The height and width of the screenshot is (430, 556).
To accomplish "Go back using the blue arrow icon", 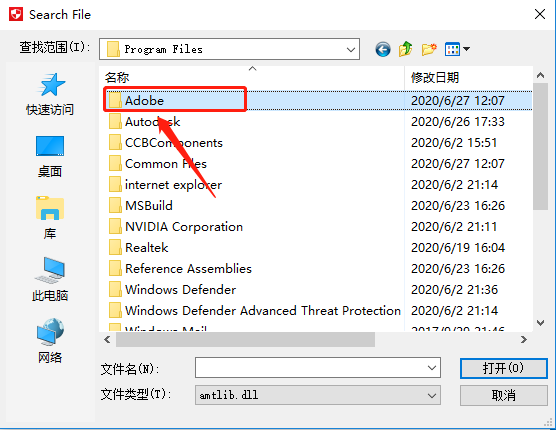I will (x=383, y=49).
